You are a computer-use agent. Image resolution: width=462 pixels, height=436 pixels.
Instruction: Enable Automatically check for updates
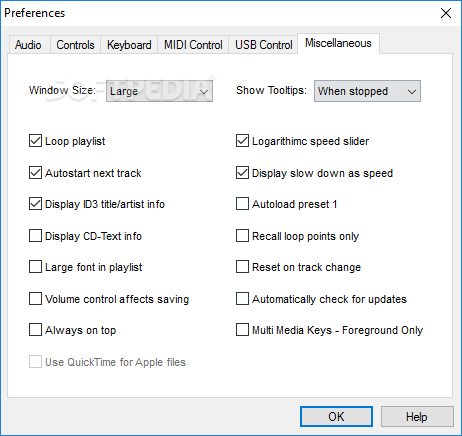click(242, 299)
